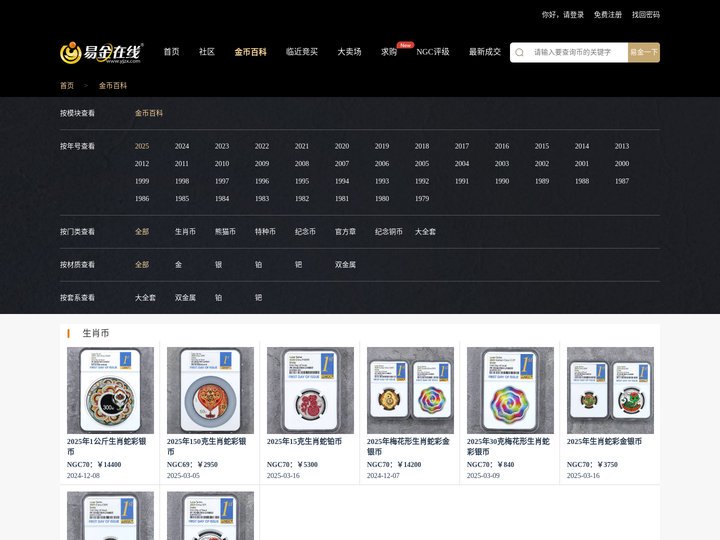
Task: Filter by year 2008
Action: (302, 163)
